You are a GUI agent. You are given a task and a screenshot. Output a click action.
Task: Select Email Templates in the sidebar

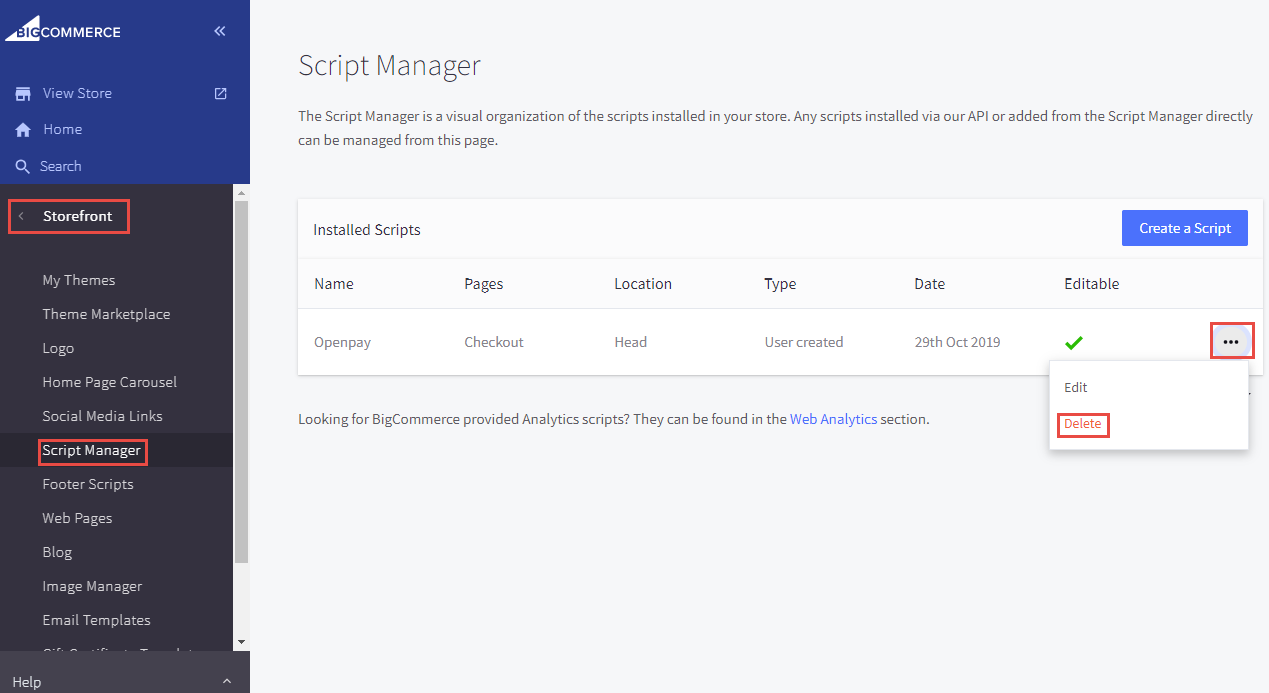click(96, 619)
